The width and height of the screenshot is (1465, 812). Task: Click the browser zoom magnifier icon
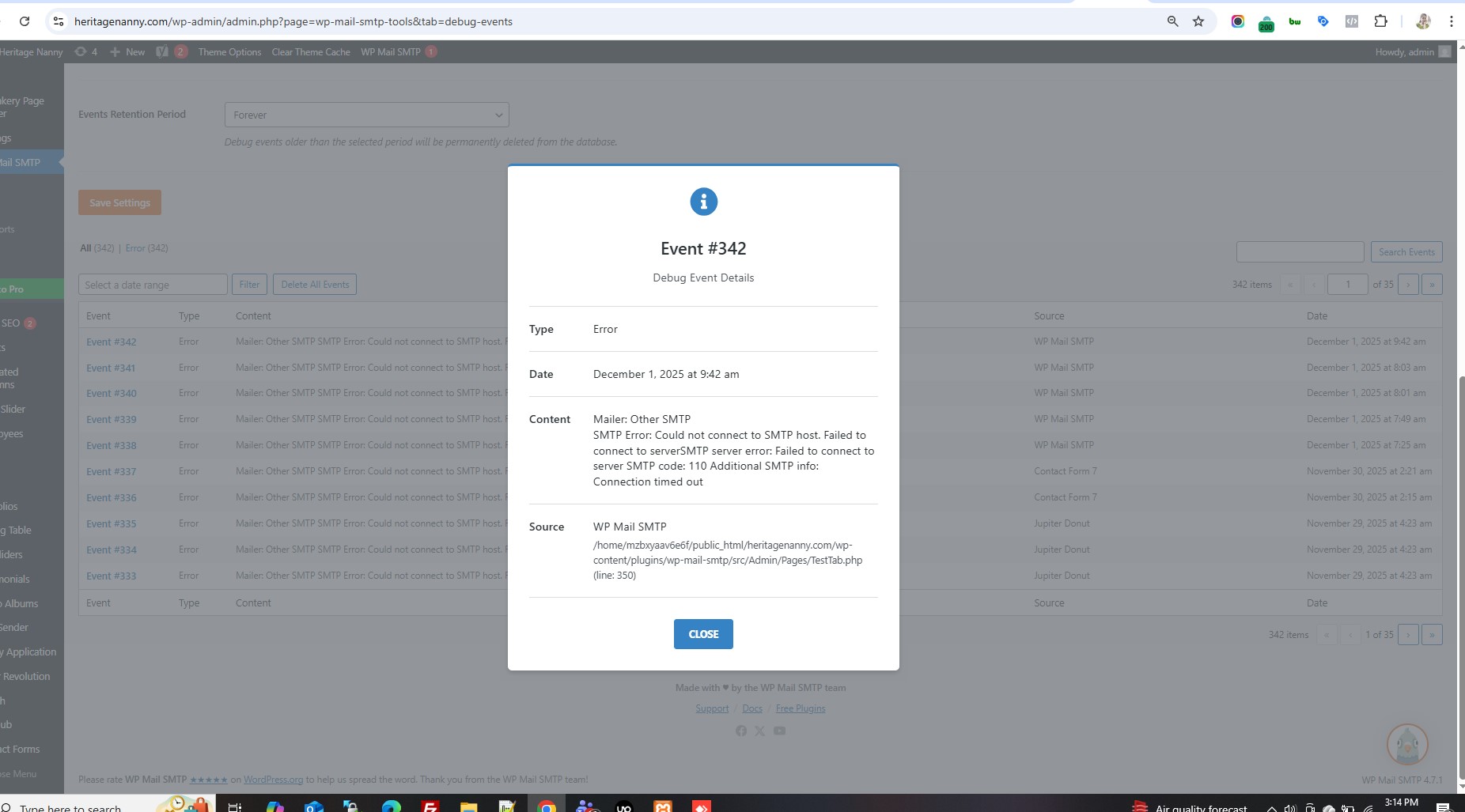coord(1172,21)
